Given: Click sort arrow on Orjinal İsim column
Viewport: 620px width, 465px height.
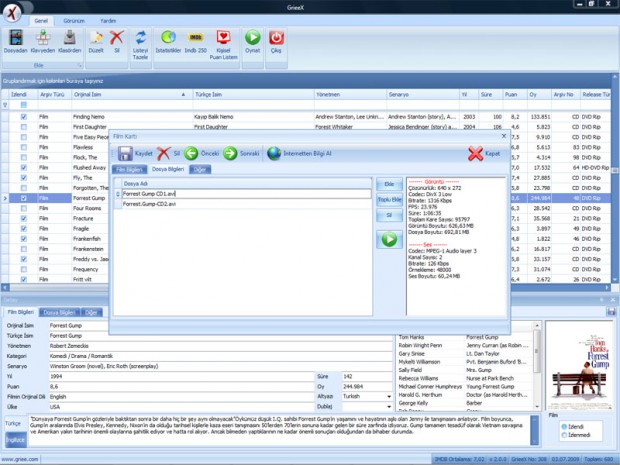Looking at the screenshot, I should (x=183, y=95).
